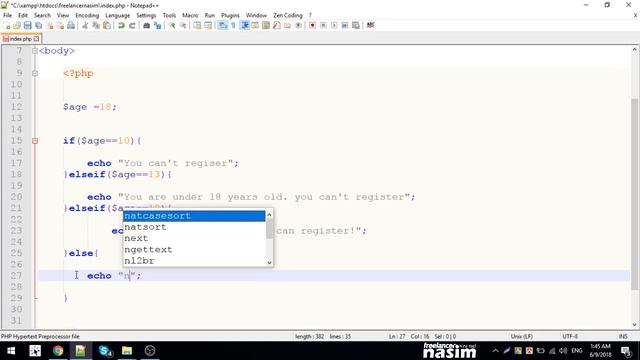Click the spell check ABC icon

(370, 25)
